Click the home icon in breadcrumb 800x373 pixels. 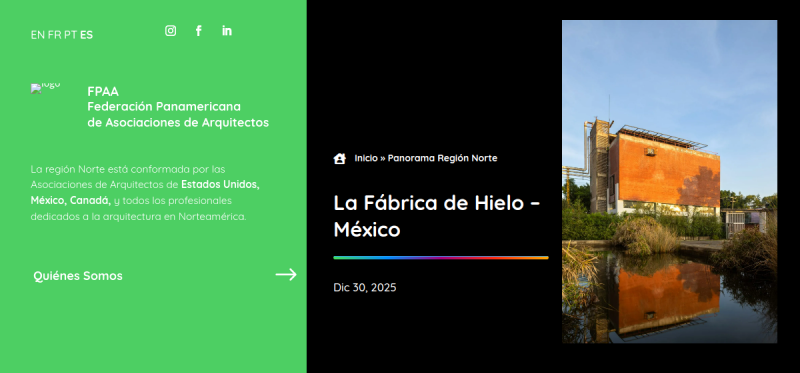(x=340, y=159)
